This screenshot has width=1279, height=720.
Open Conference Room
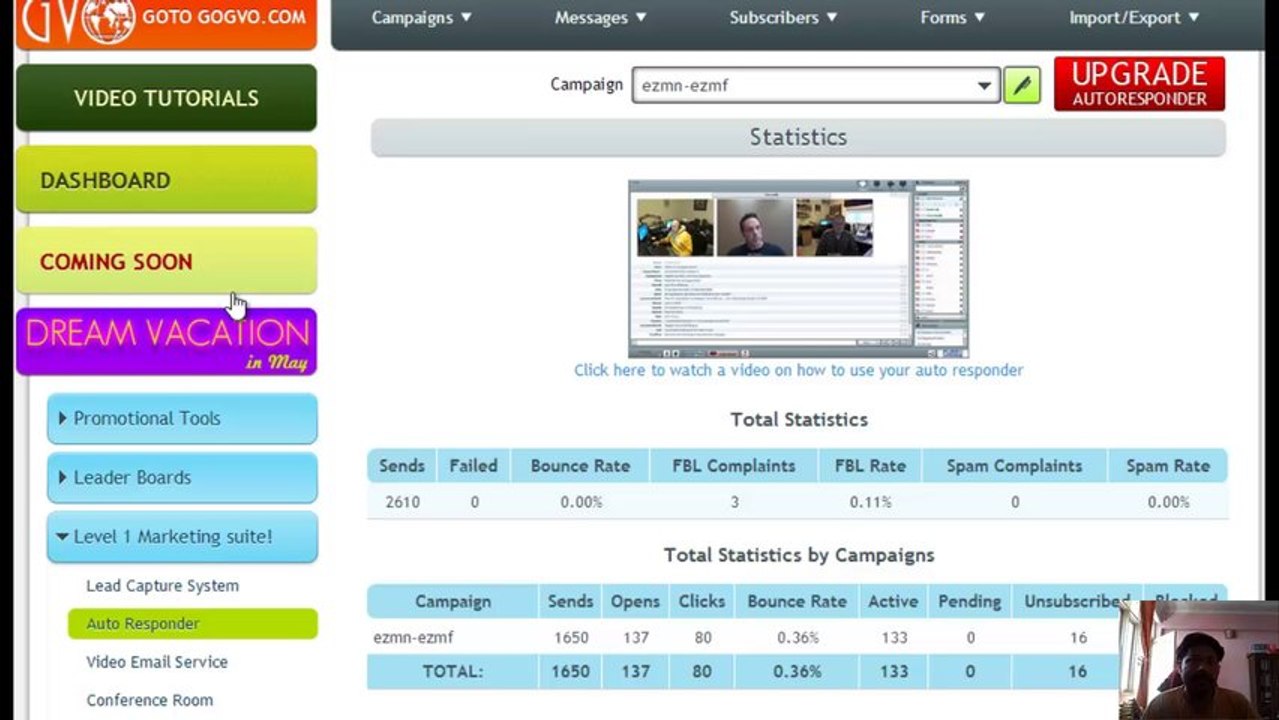(149, 700)
